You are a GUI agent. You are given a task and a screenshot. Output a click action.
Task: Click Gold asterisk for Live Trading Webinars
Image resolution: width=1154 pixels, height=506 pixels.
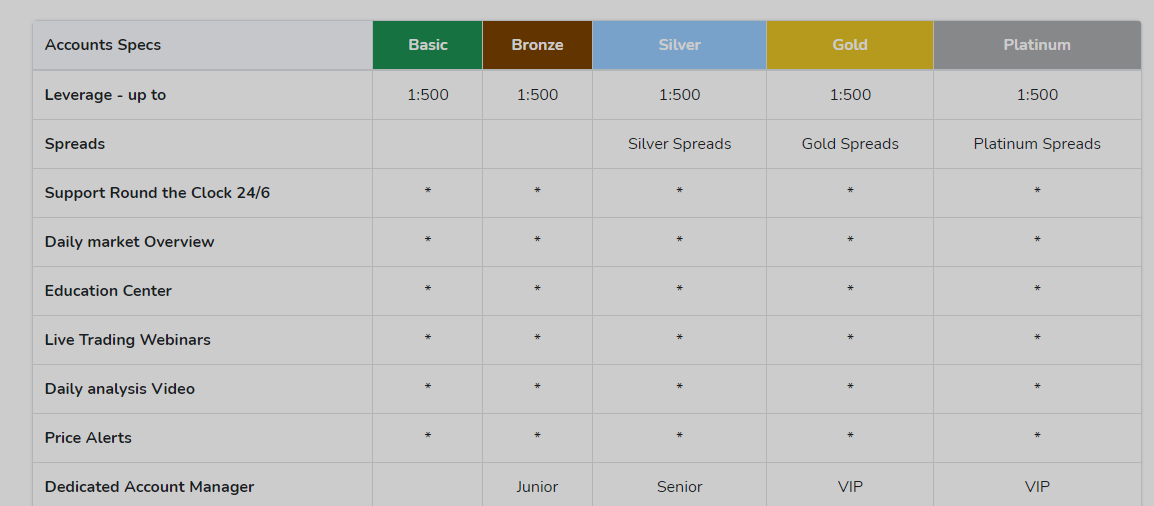[x=850, y=339]
